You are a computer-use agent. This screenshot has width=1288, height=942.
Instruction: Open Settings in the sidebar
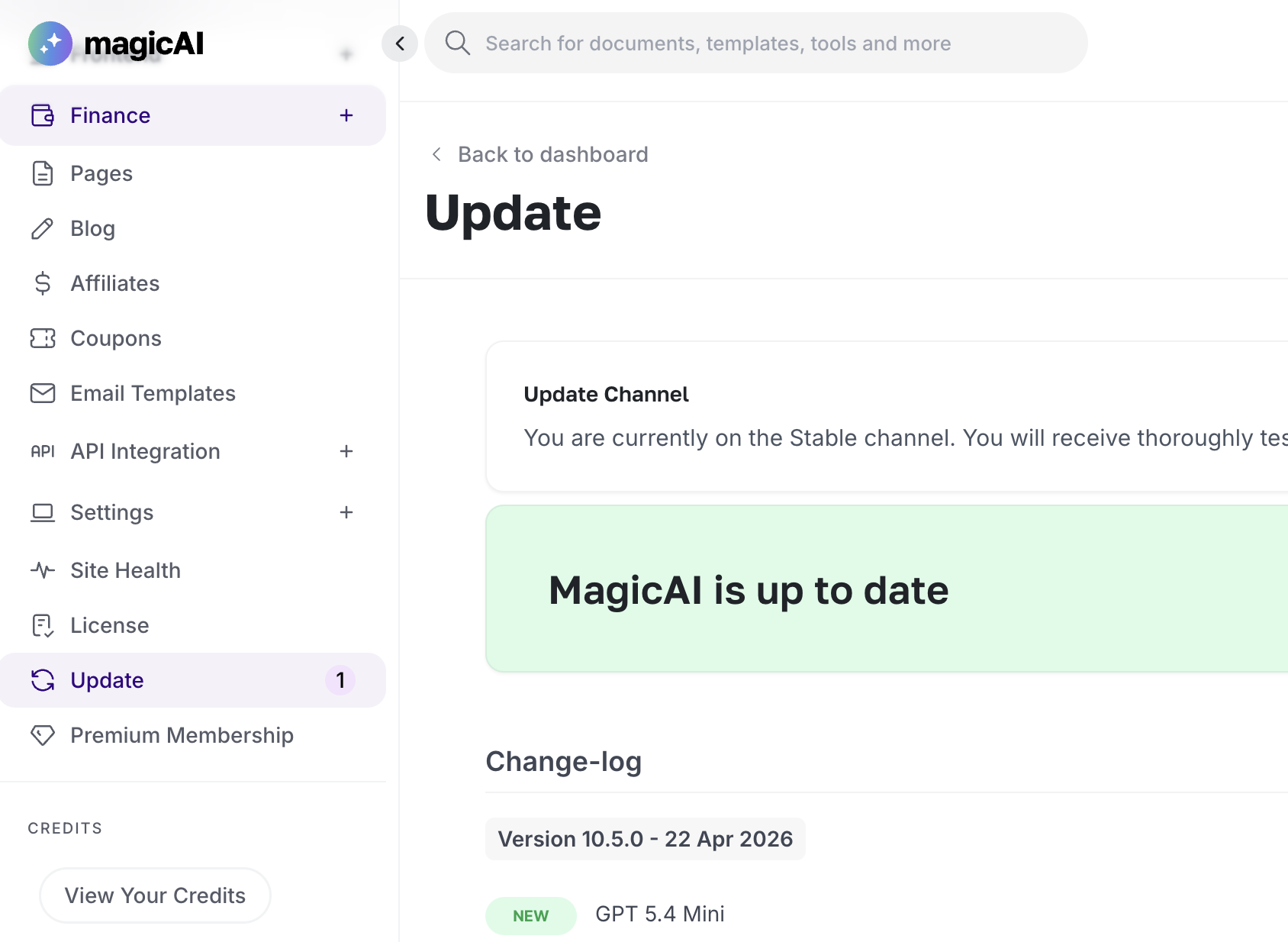[x=193, y=512]
